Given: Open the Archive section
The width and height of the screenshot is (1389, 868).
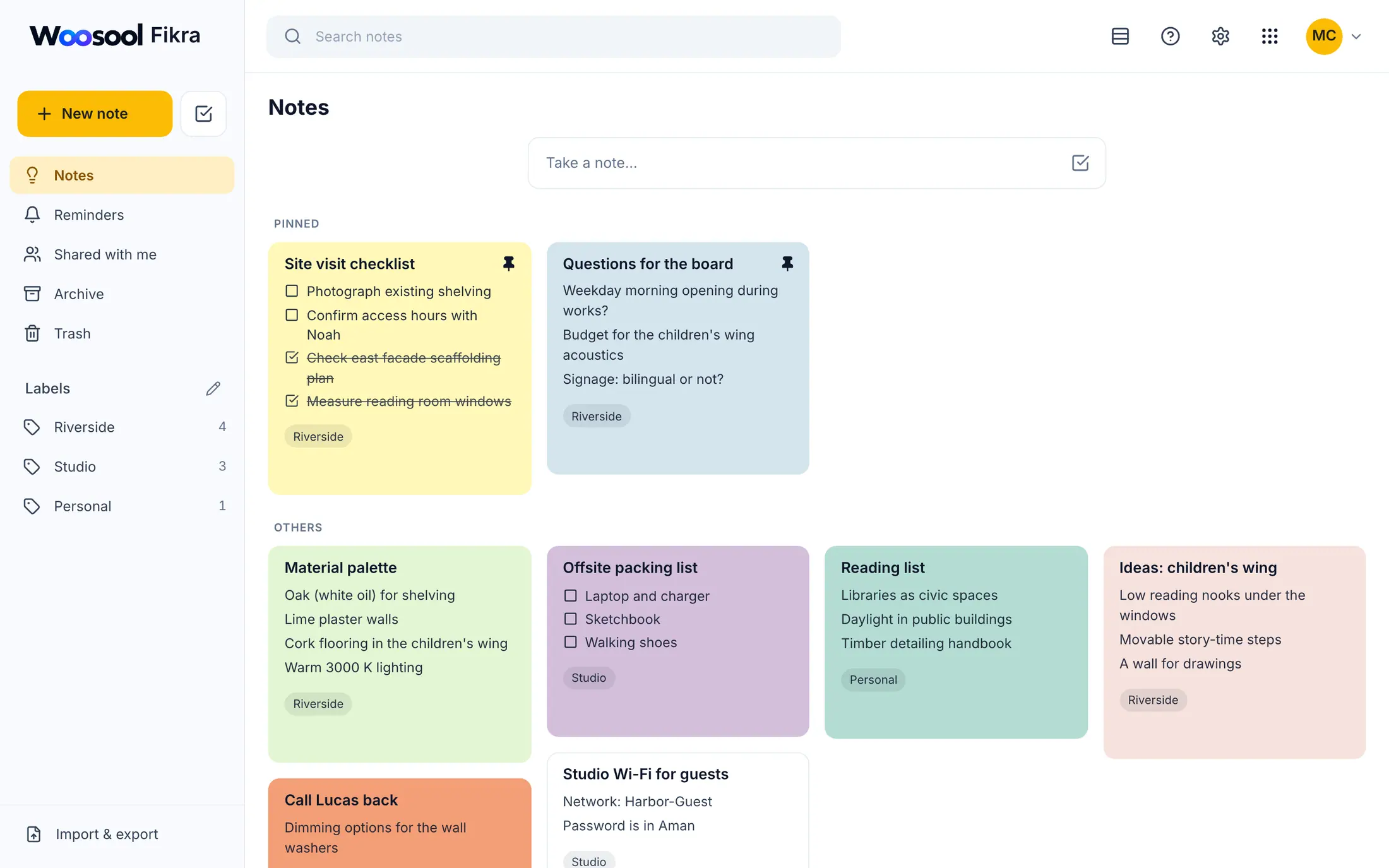Looking at the screenshot, I should pyautogui.click(x=122, y=294).
